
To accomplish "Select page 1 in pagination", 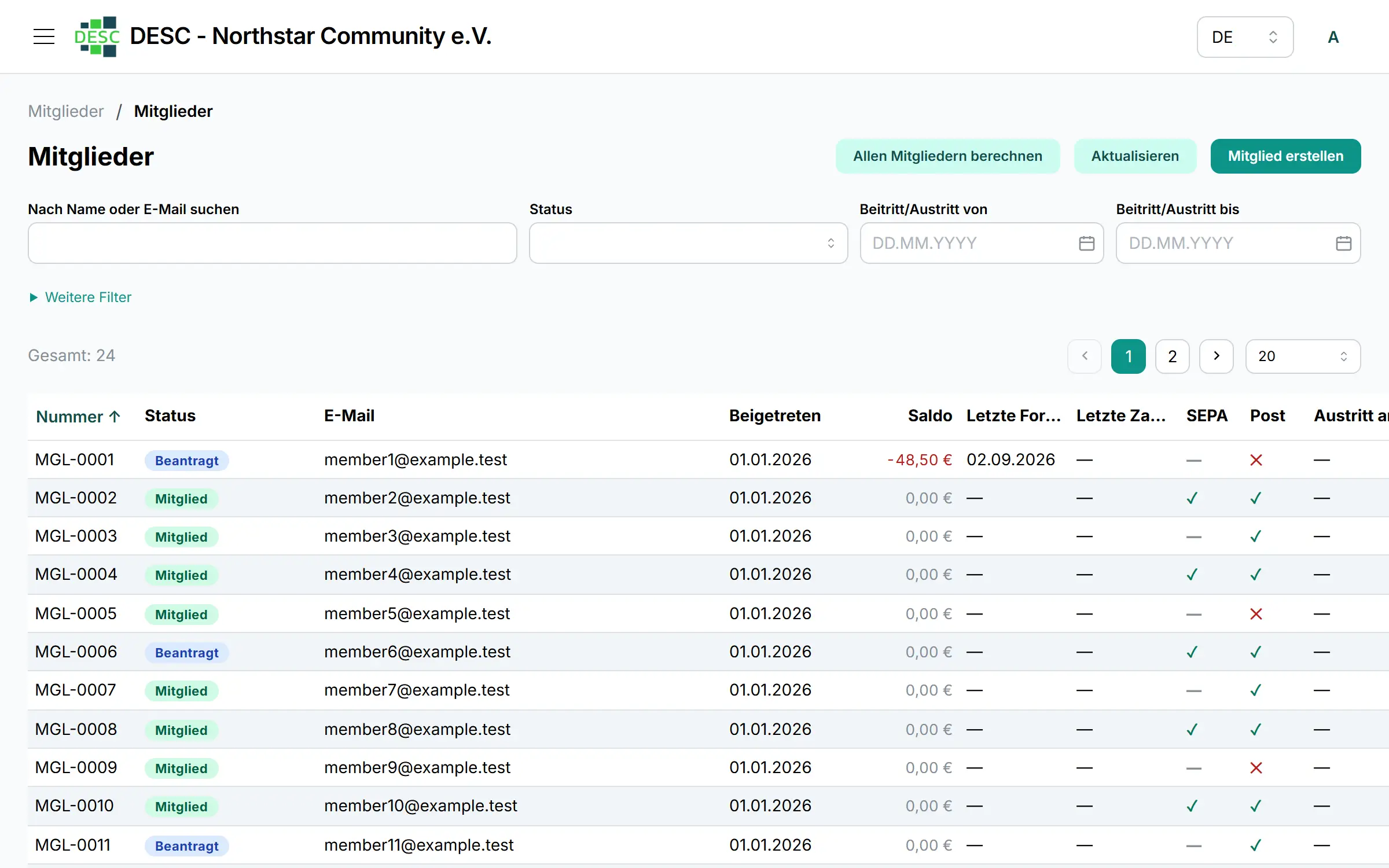I will (1128, 356).
